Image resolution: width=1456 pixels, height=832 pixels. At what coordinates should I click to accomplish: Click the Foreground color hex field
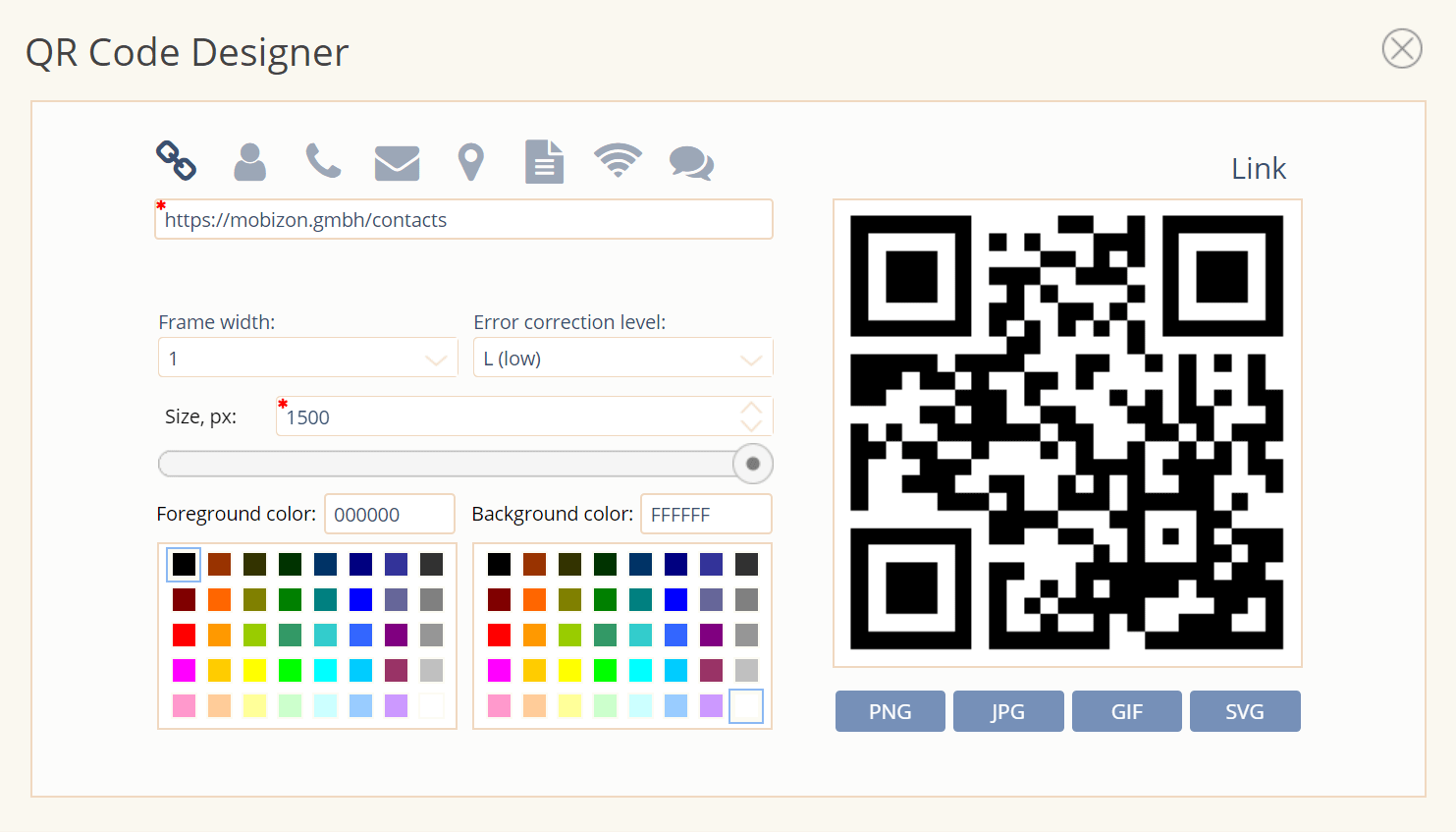point(390,514)
